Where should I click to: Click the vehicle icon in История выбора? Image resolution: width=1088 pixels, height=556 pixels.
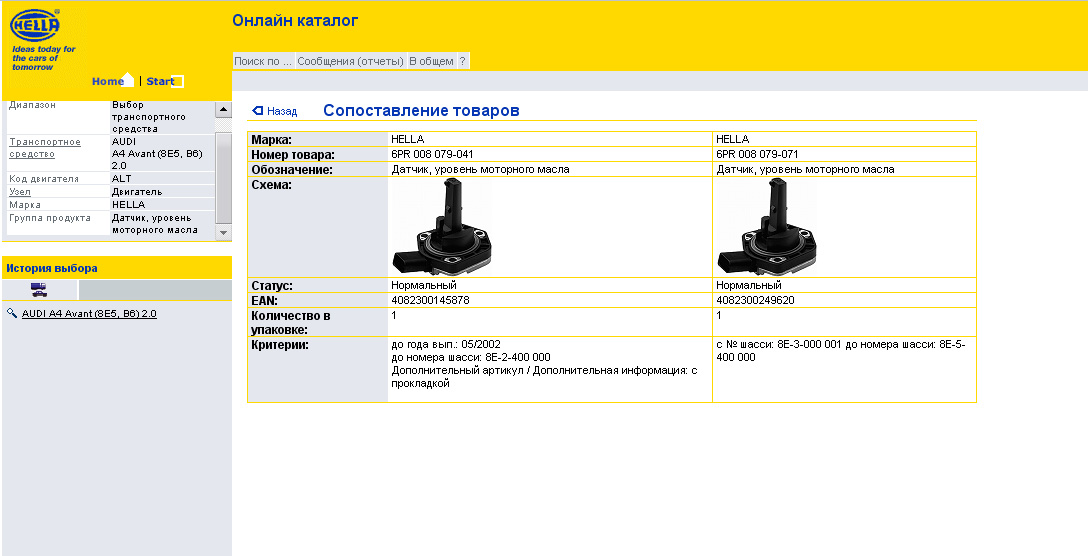coord(40,290)
